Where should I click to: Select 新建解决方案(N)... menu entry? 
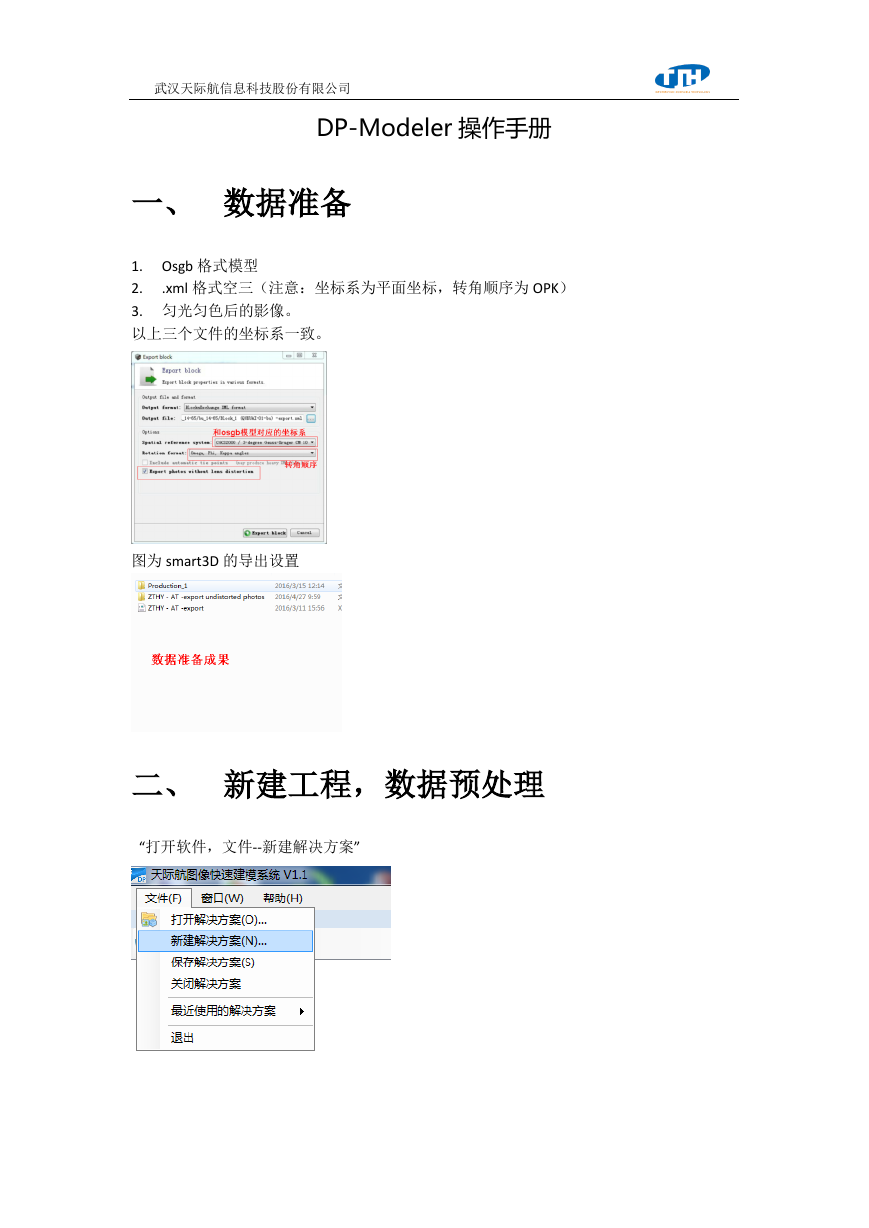coord(225,941)
